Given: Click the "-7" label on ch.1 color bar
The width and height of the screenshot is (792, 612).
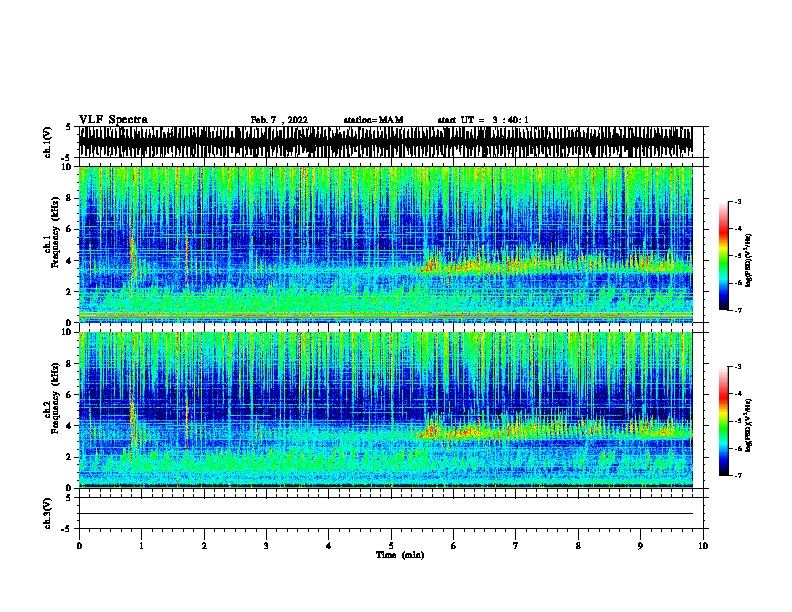Looking at the screenshot, I should click(738, 310).
